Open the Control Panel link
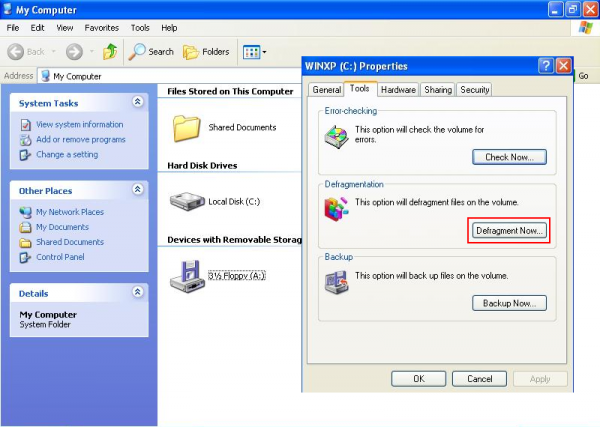600x427 pixels. click(x=60, y=257)
